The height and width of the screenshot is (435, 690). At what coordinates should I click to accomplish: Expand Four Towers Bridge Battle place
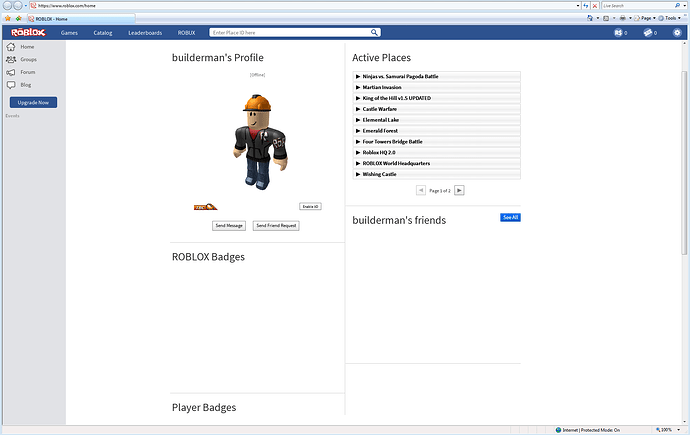(436, 142)
